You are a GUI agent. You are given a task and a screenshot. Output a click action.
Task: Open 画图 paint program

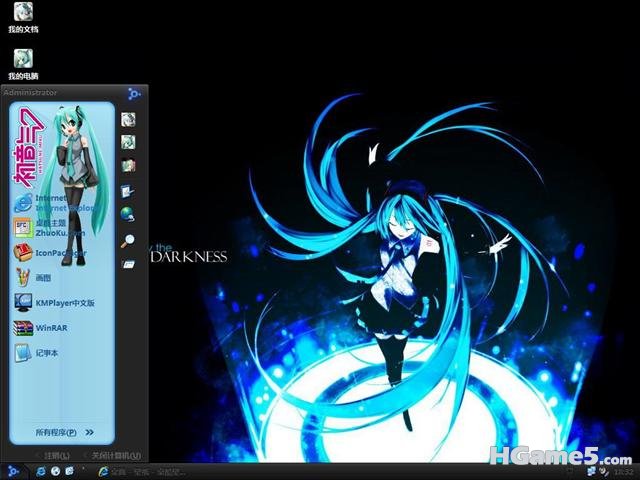point(33,278)
